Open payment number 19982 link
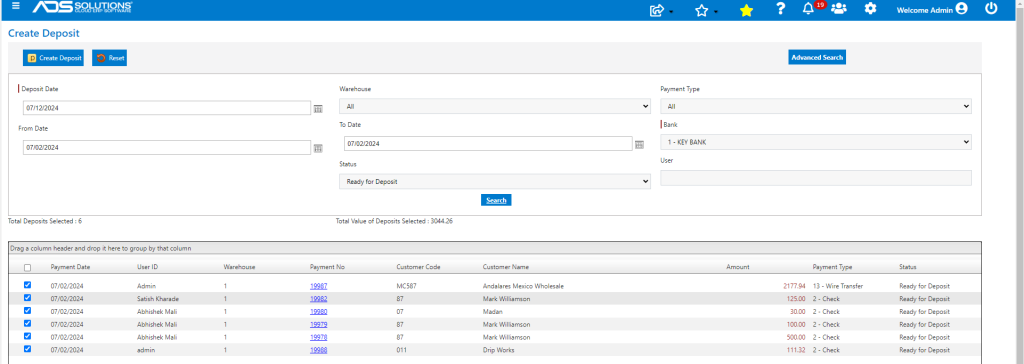The height and width of the screenshot is (364, 1024). click(319, 299)
